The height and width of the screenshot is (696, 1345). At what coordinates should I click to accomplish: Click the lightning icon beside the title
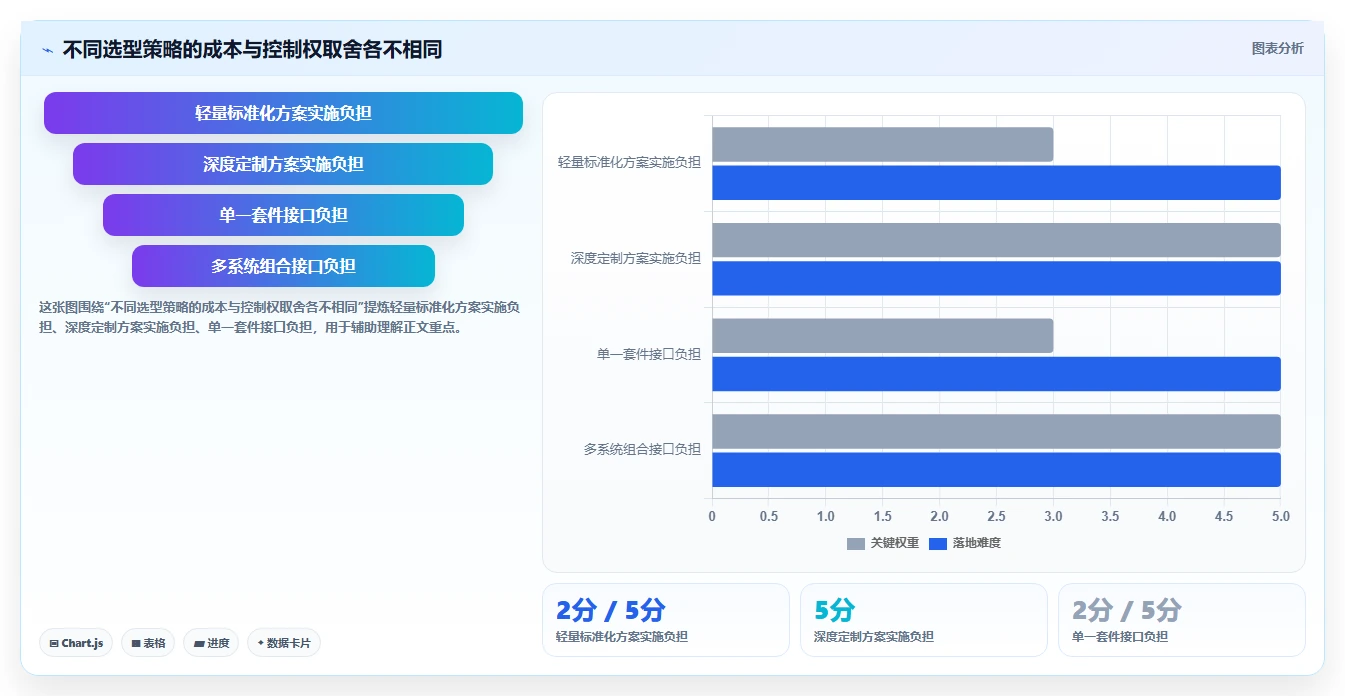pyautogui.click(x=47, y=50)
